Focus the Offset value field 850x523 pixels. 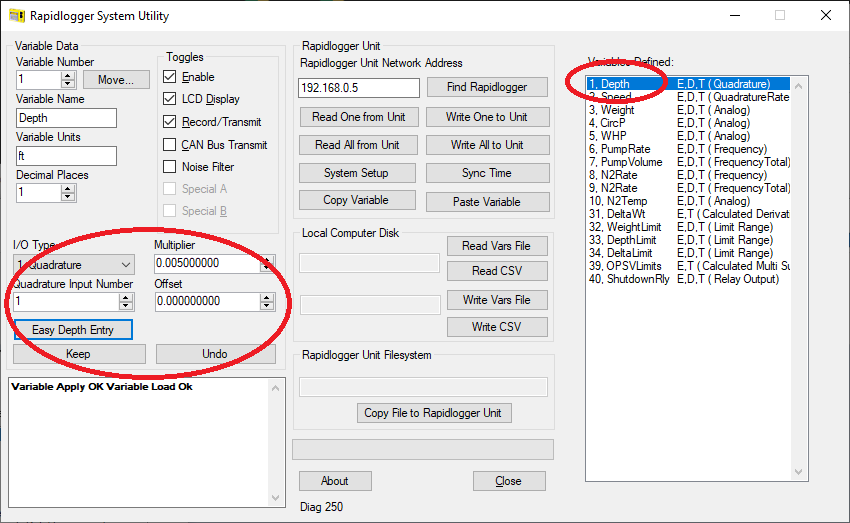click(x=208, y=301)
